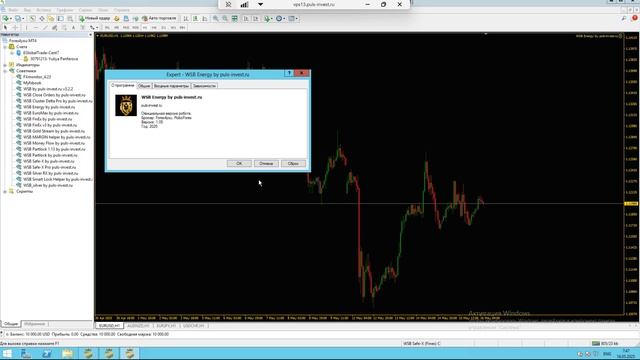The width and height of the screenshot is (640, 360).
Task: Click the New Order toolbar button
Action: click(94, 18)
